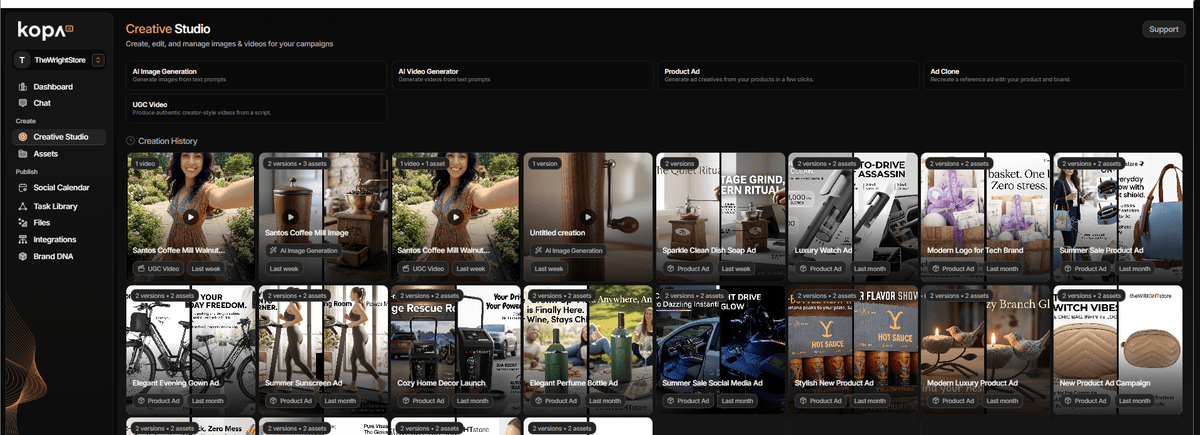Image resolution: width=1200 pixels, height=435 pixels.
Task: Click Product Ad tag icon on Elegant Evening Gown Ad
Action: [143, 401]
